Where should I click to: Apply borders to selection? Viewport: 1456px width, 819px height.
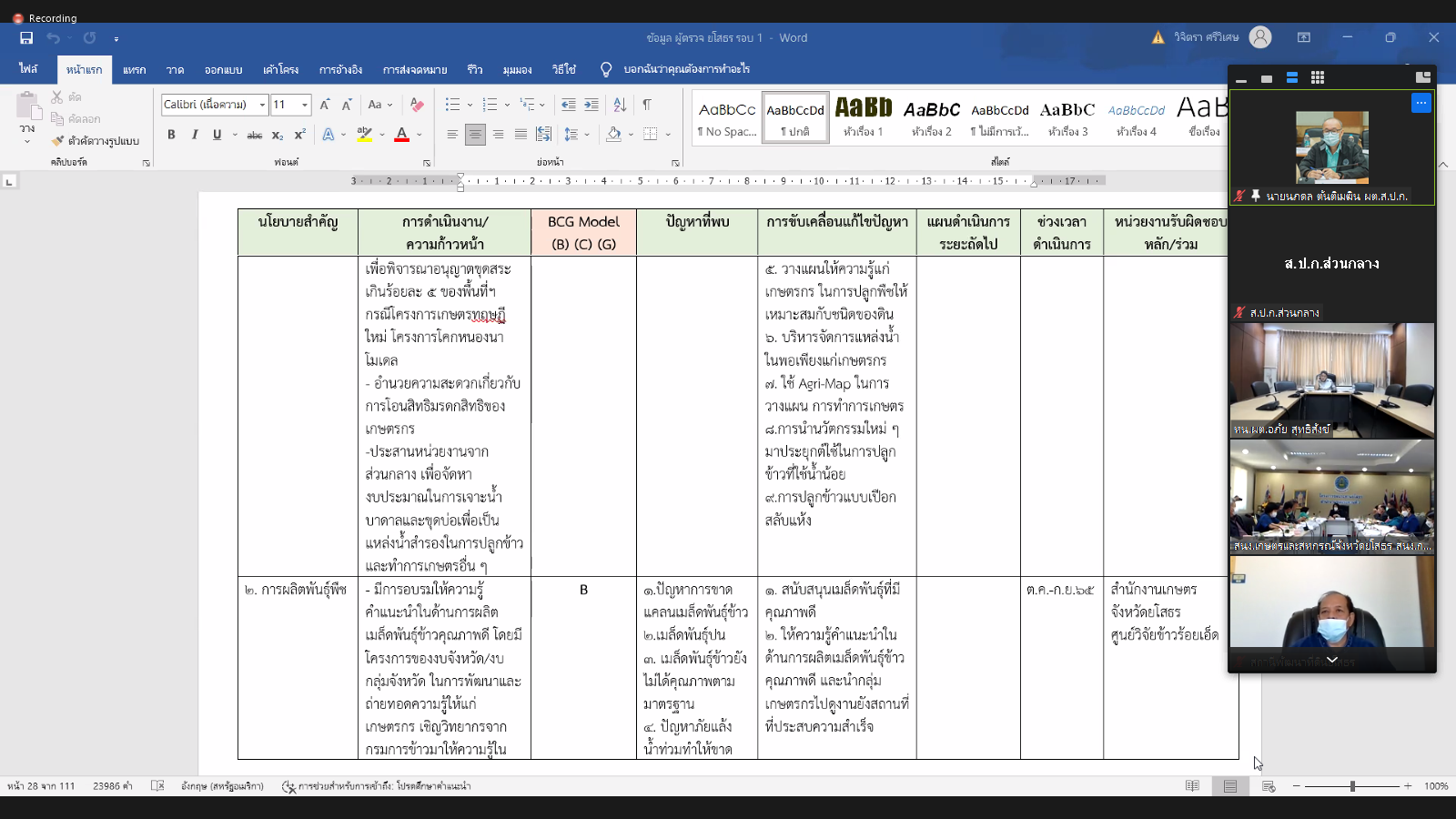651,135
